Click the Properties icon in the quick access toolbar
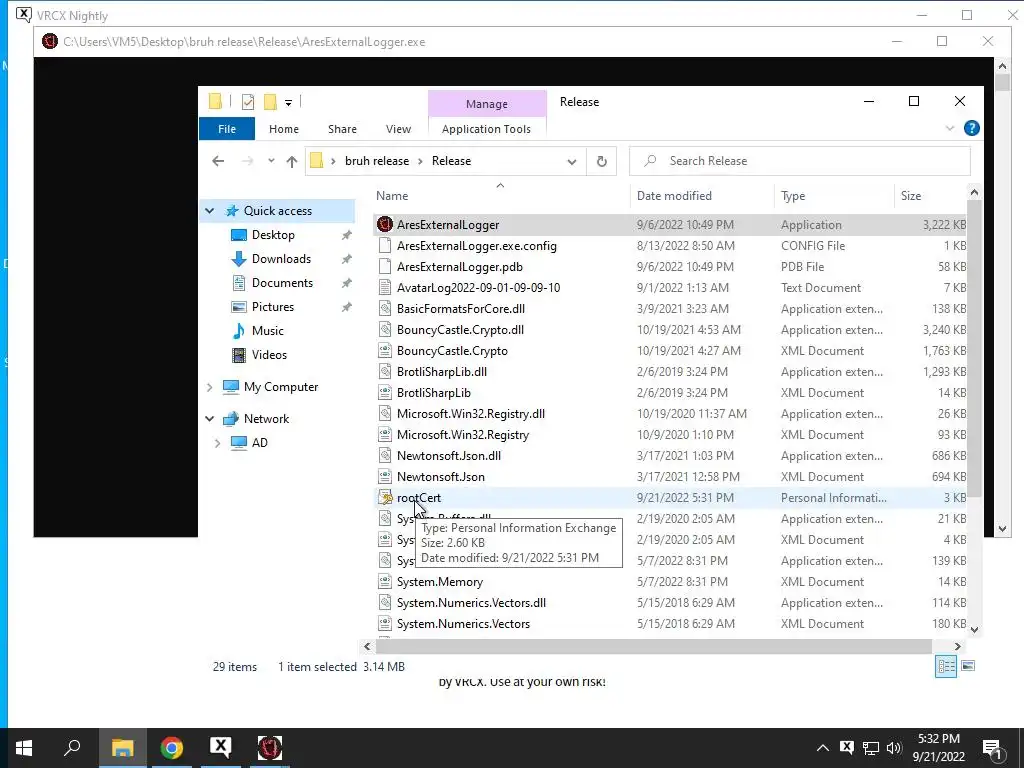Screen dimensions: 1024x768 click(x=248, y=102)
